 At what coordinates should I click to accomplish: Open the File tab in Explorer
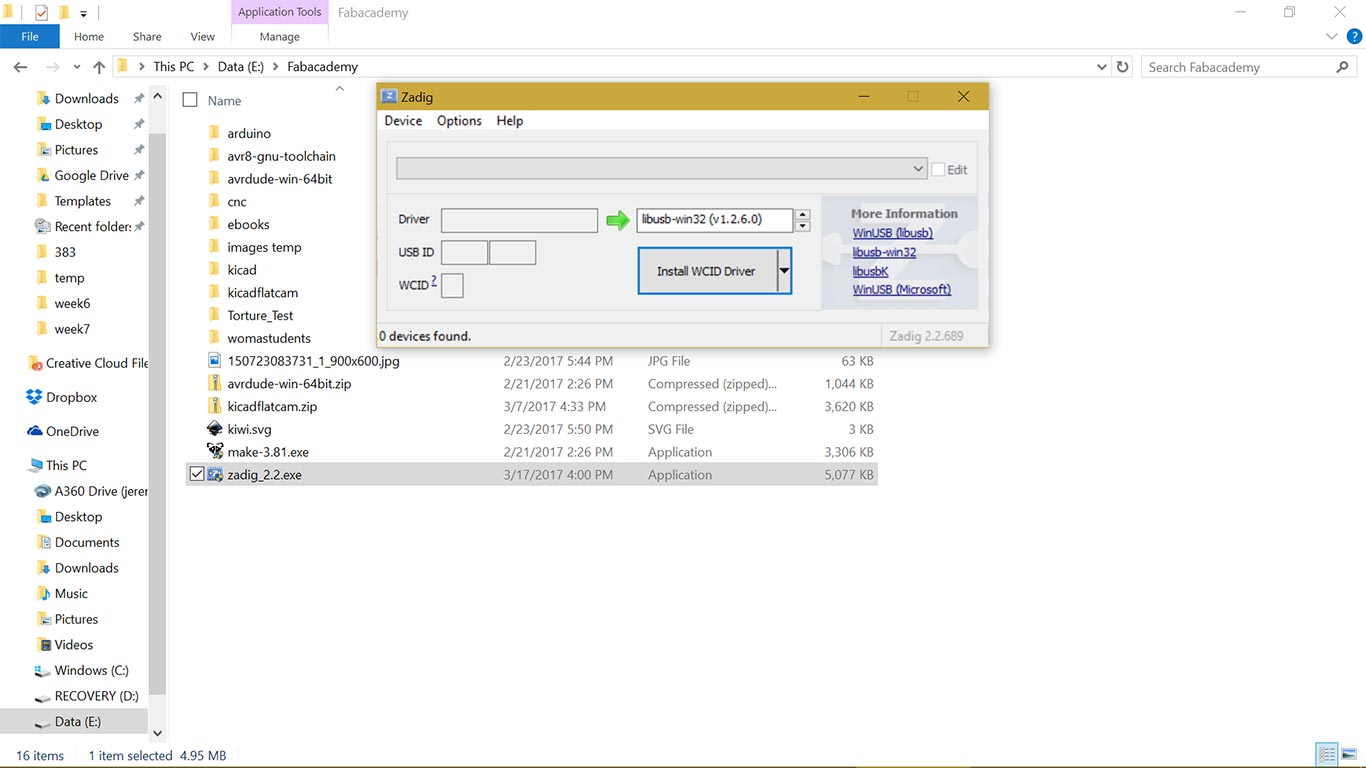pos(30,37)
